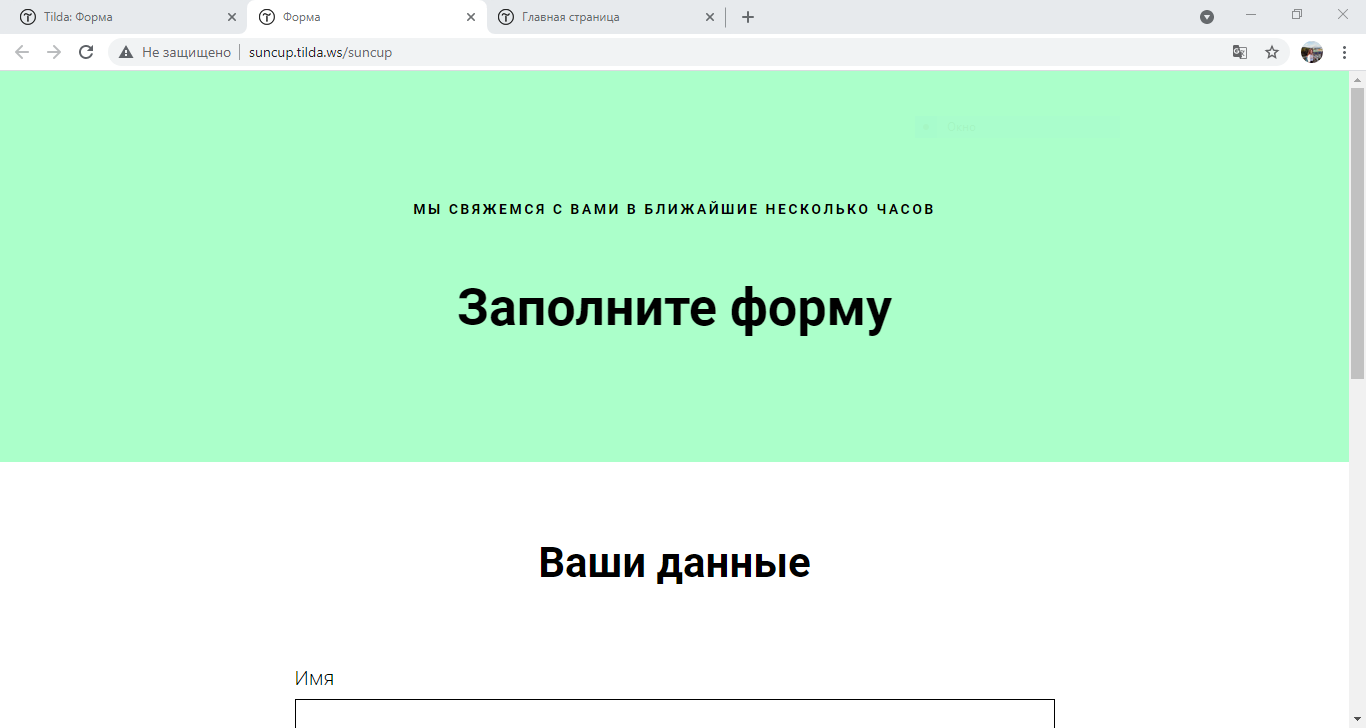The width and height of the screenshot is (1366, 728).
Task: Reload the current page
Action: click(x=86, y=52)
